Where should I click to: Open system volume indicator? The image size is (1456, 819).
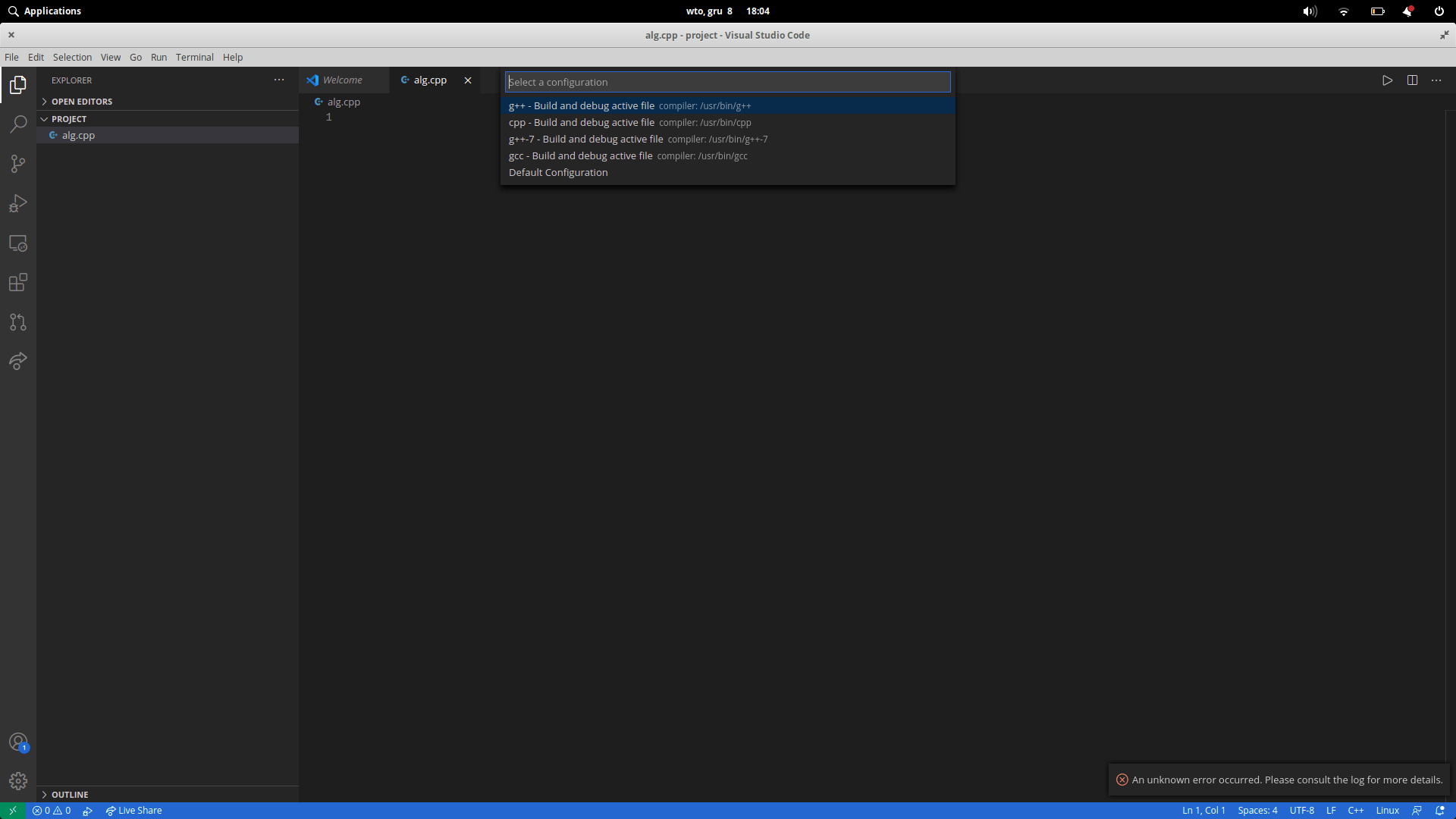coord(1310,11)
